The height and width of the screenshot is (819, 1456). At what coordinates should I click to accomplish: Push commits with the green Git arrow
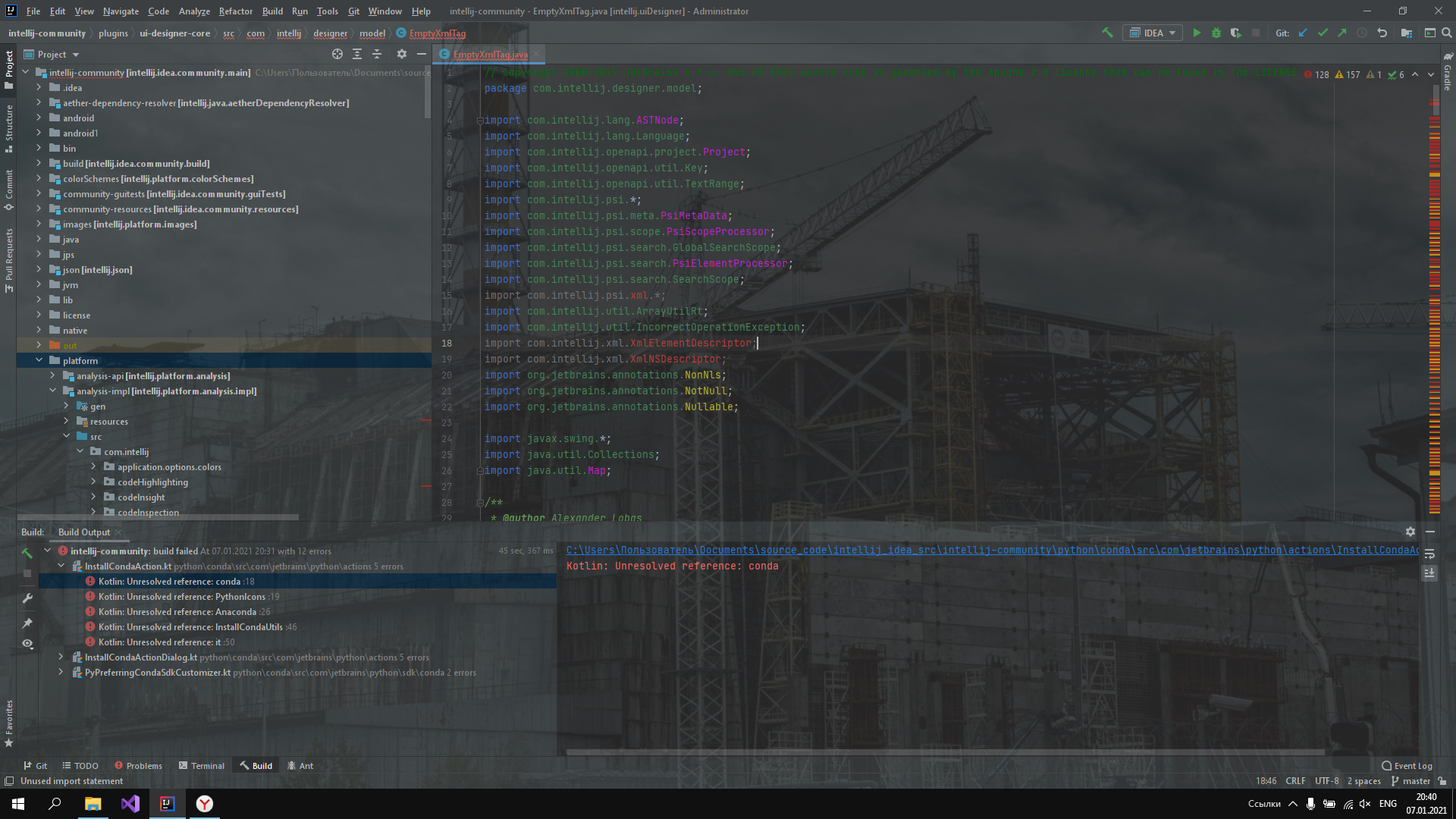tap(1342, 33)
